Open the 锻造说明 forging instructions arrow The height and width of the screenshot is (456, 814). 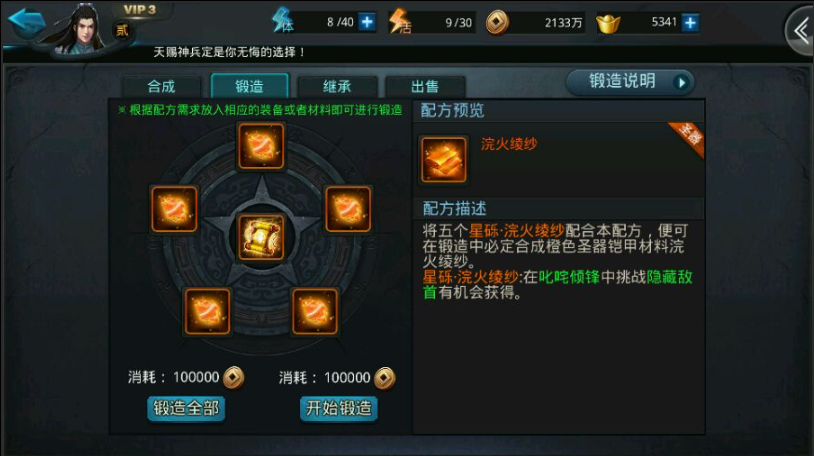tap(682, 82)
